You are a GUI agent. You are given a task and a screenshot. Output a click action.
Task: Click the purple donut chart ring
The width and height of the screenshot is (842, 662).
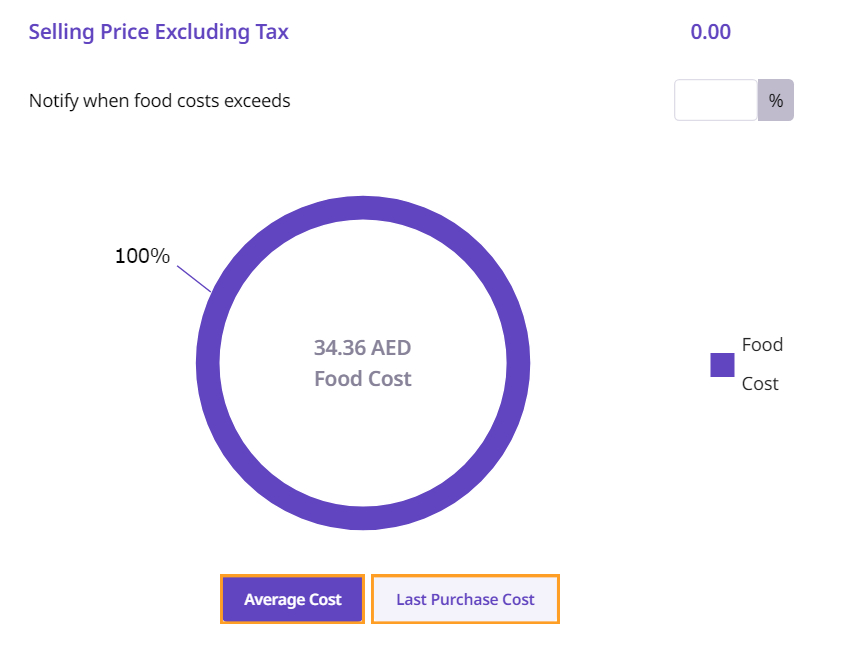click(363, 206)
